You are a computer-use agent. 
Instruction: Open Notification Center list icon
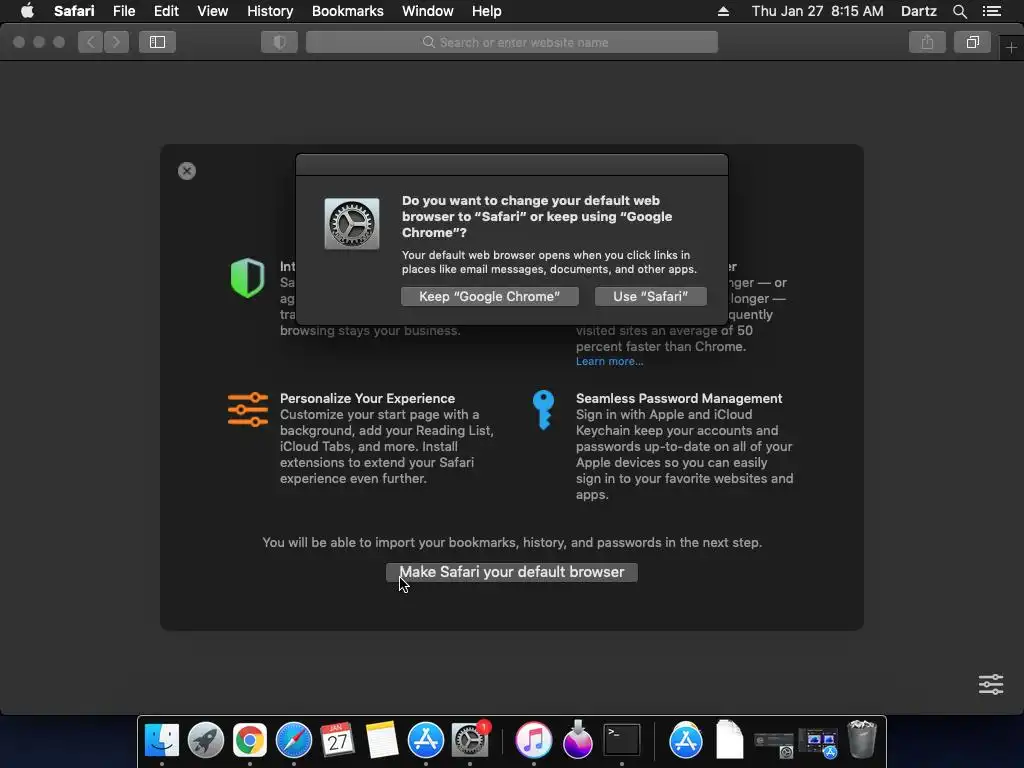991,11
